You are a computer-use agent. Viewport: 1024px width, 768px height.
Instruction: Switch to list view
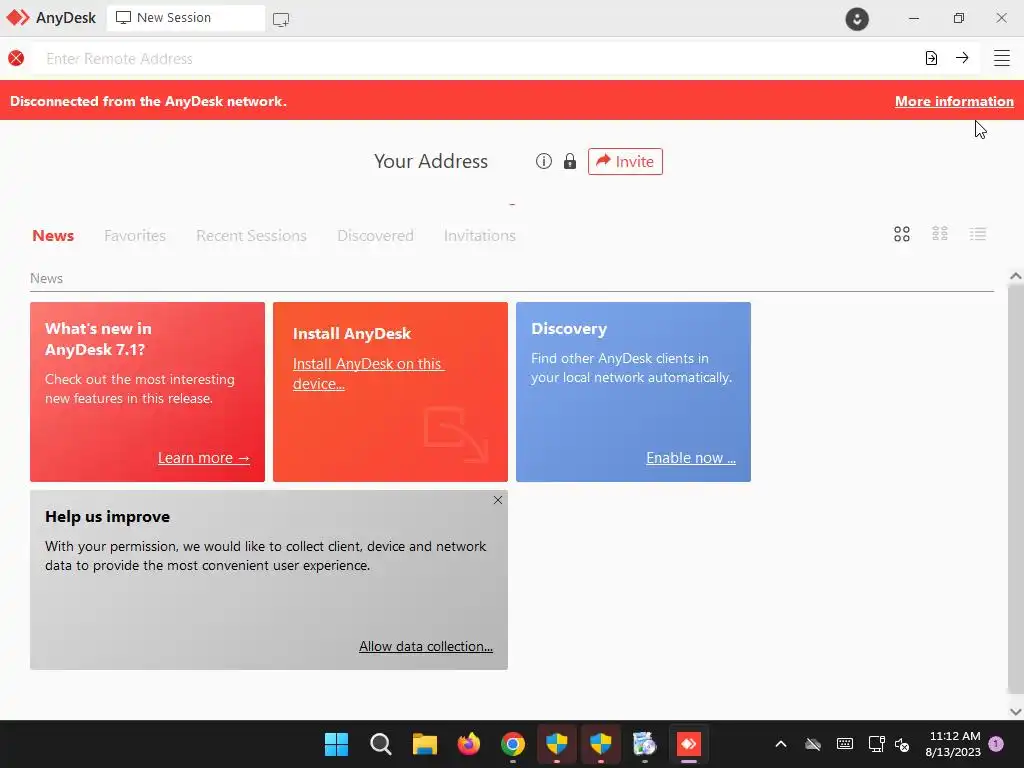click(x=978, y=234)
